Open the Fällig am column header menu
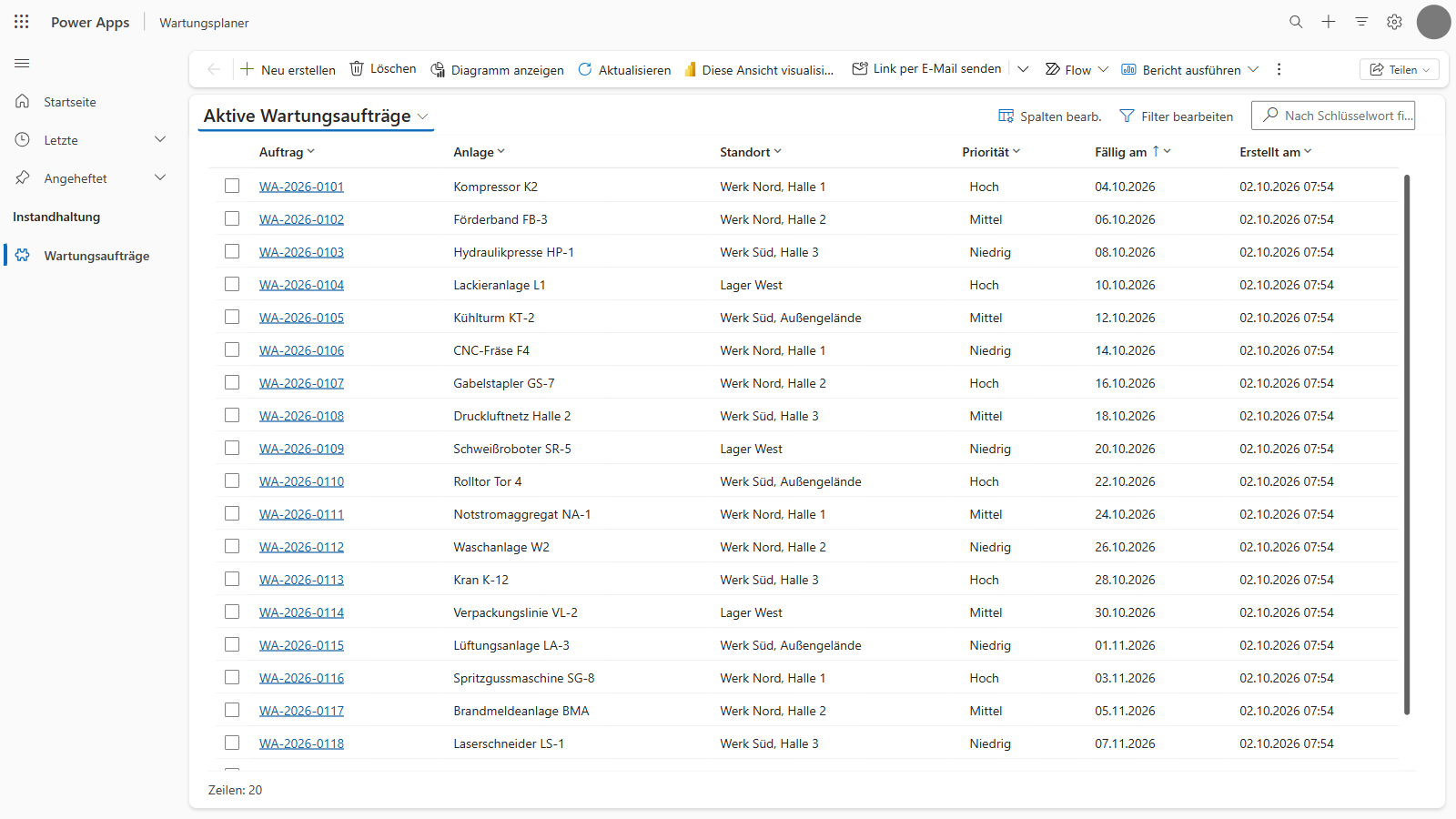This screenshot has height=819, width=1456. click(1133, 152)
